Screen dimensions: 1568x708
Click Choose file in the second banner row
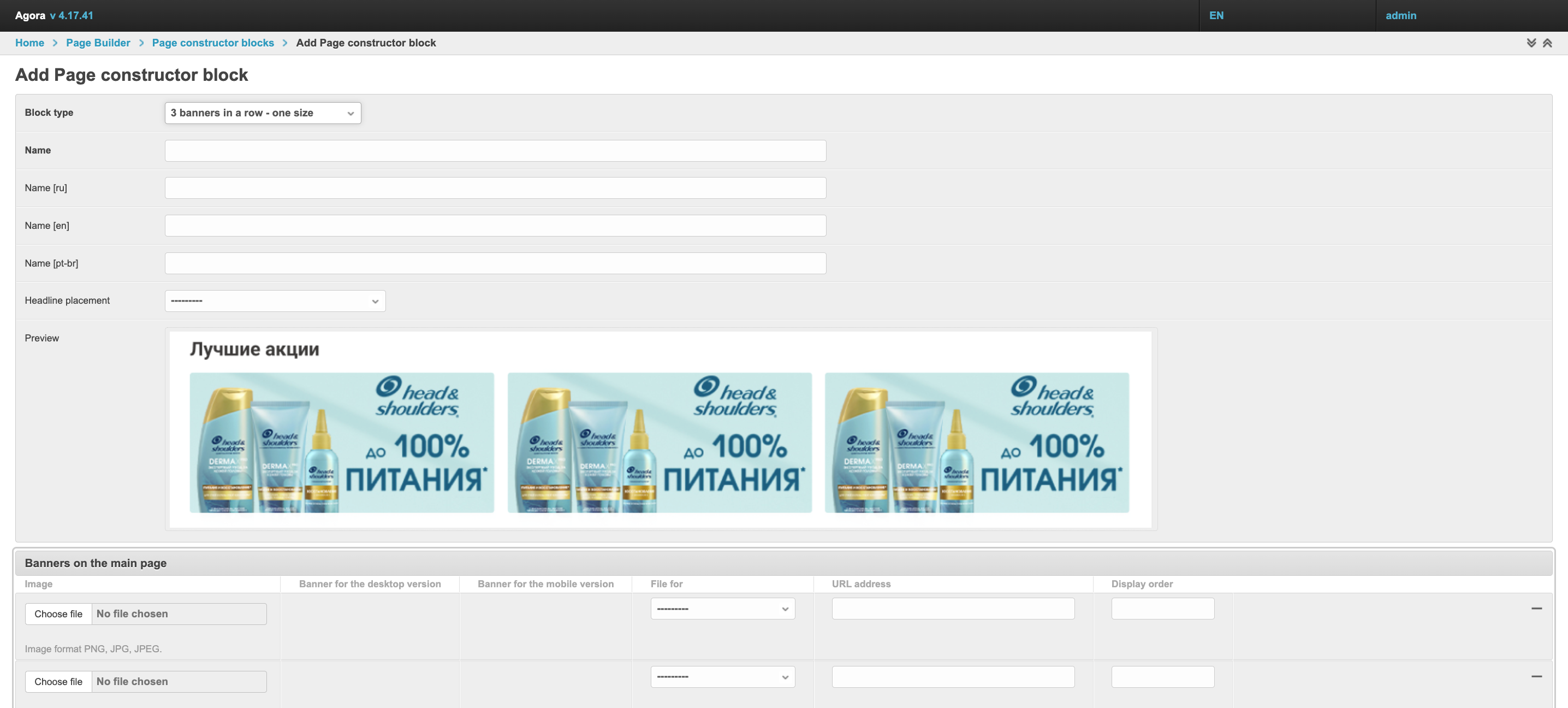click(58, 682)
